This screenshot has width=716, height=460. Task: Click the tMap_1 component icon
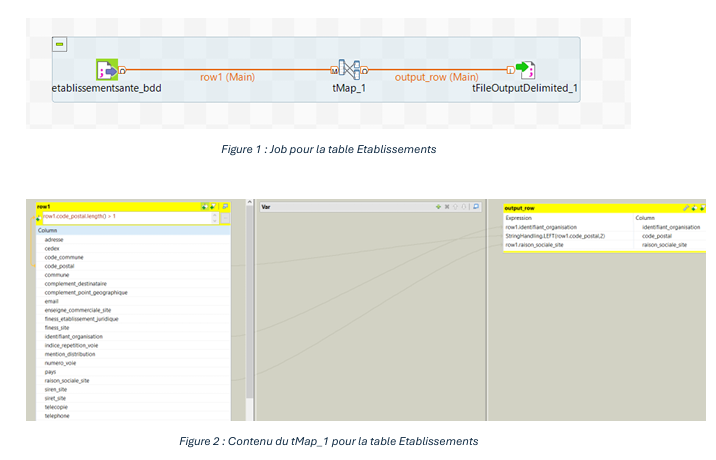[x=348, y=69]
